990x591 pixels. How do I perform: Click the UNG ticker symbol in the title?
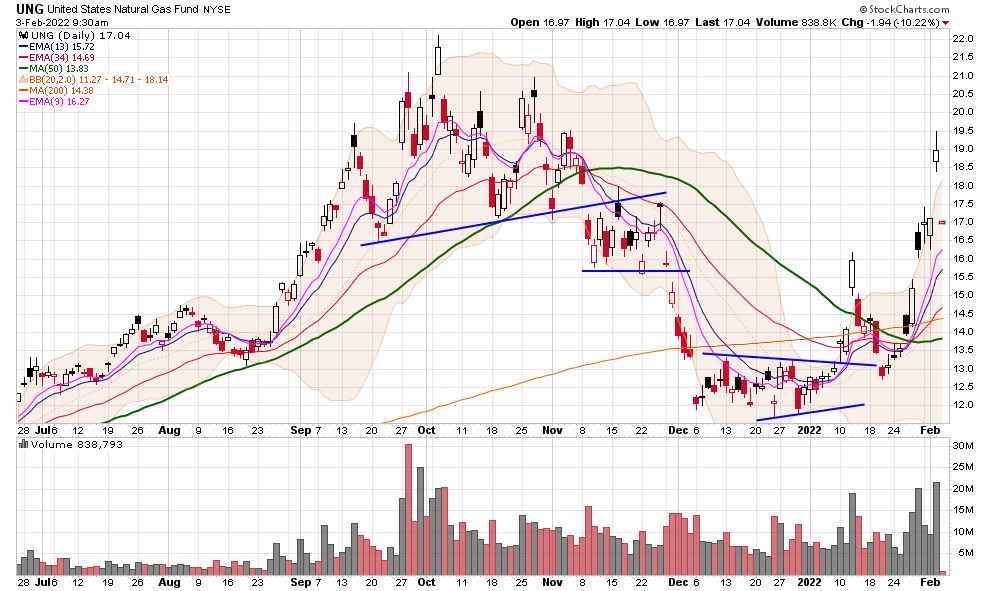coord(29,9)
